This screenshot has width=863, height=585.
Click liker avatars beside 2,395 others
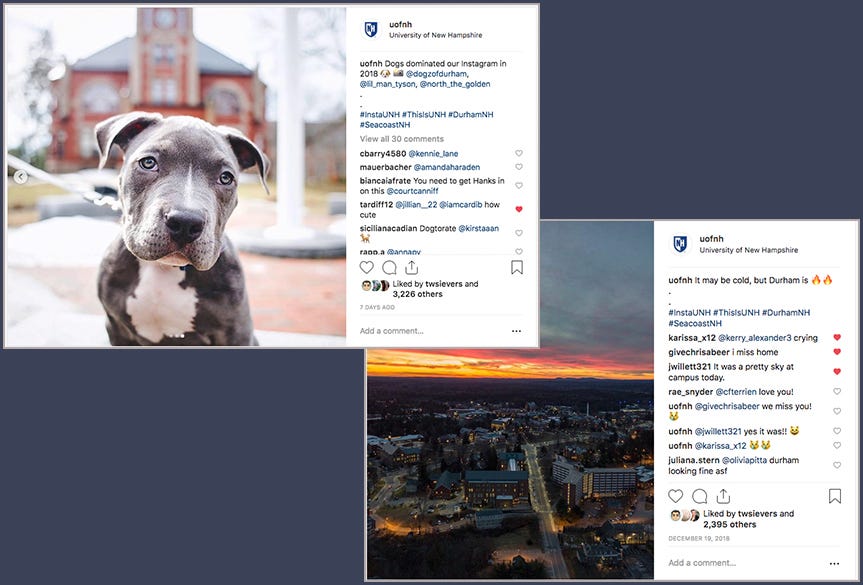click(685, 516)
